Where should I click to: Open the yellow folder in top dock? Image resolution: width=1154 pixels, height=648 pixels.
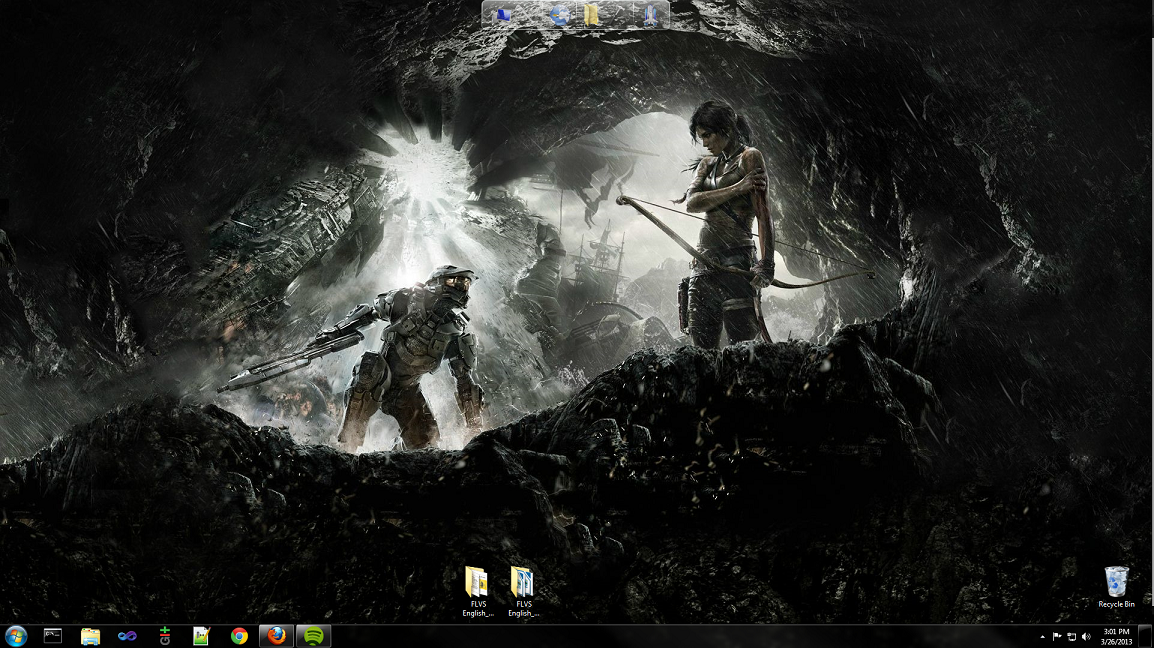pyautogui.click(x=591, y=15)
